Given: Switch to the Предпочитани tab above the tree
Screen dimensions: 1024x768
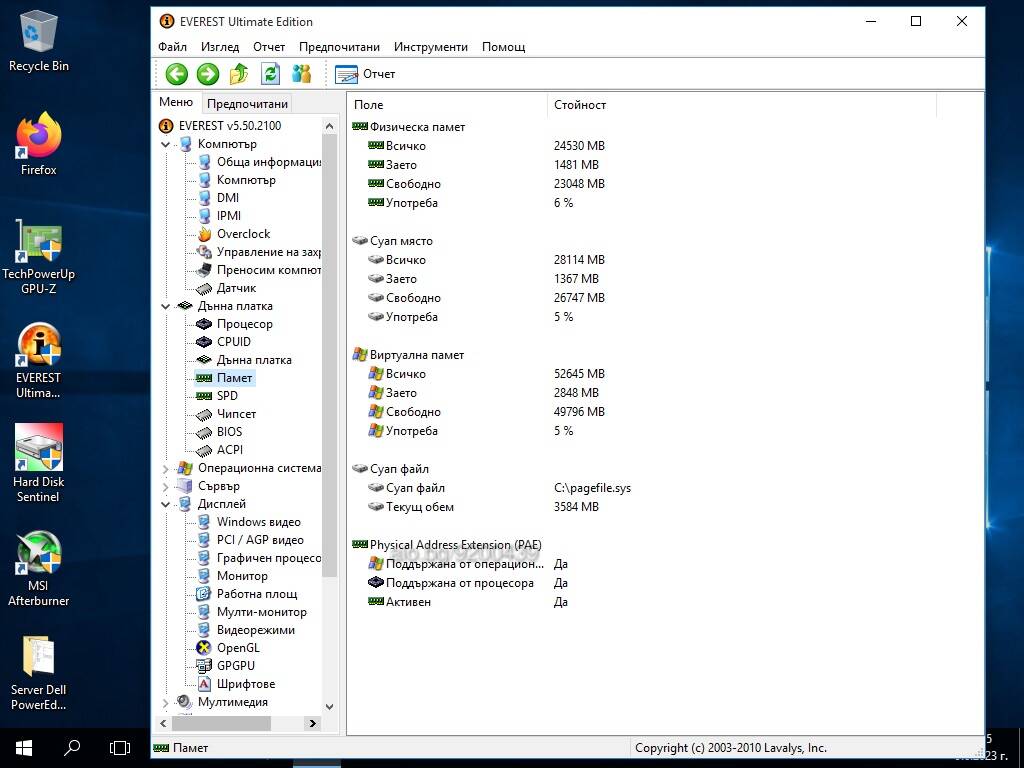Looking at the screenshot, I should click(248, 103).
